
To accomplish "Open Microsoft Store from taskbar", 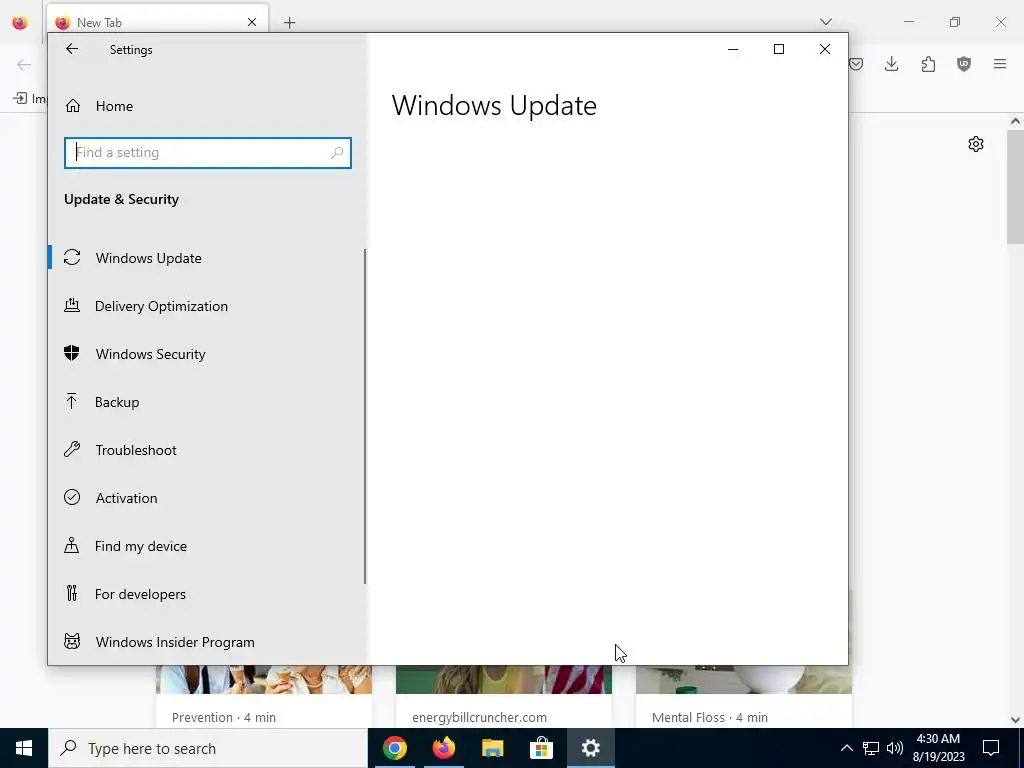I will coord(541,748).
